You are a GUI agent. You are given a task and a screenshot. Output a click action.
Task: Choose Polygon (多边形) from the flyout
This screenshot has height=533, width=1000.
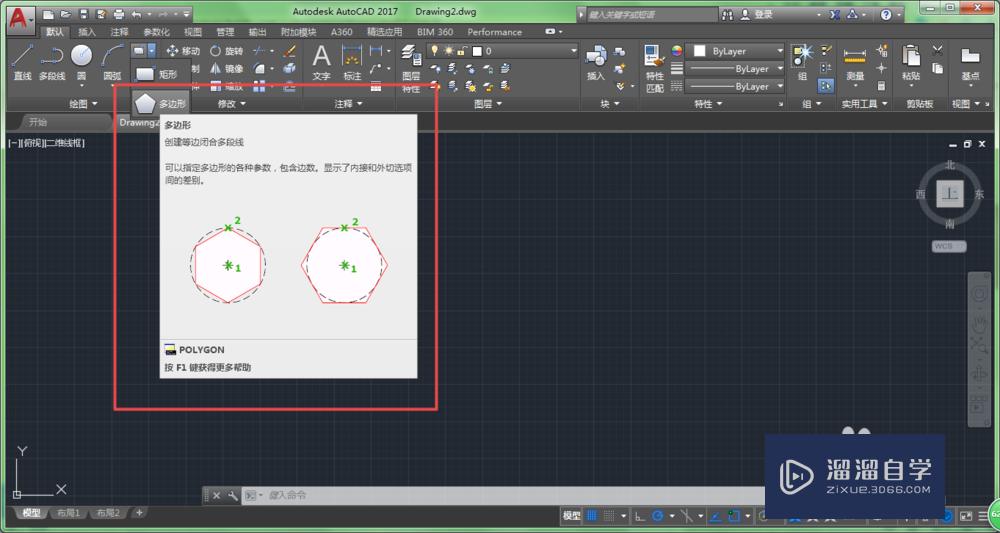[x=161, y=102]
